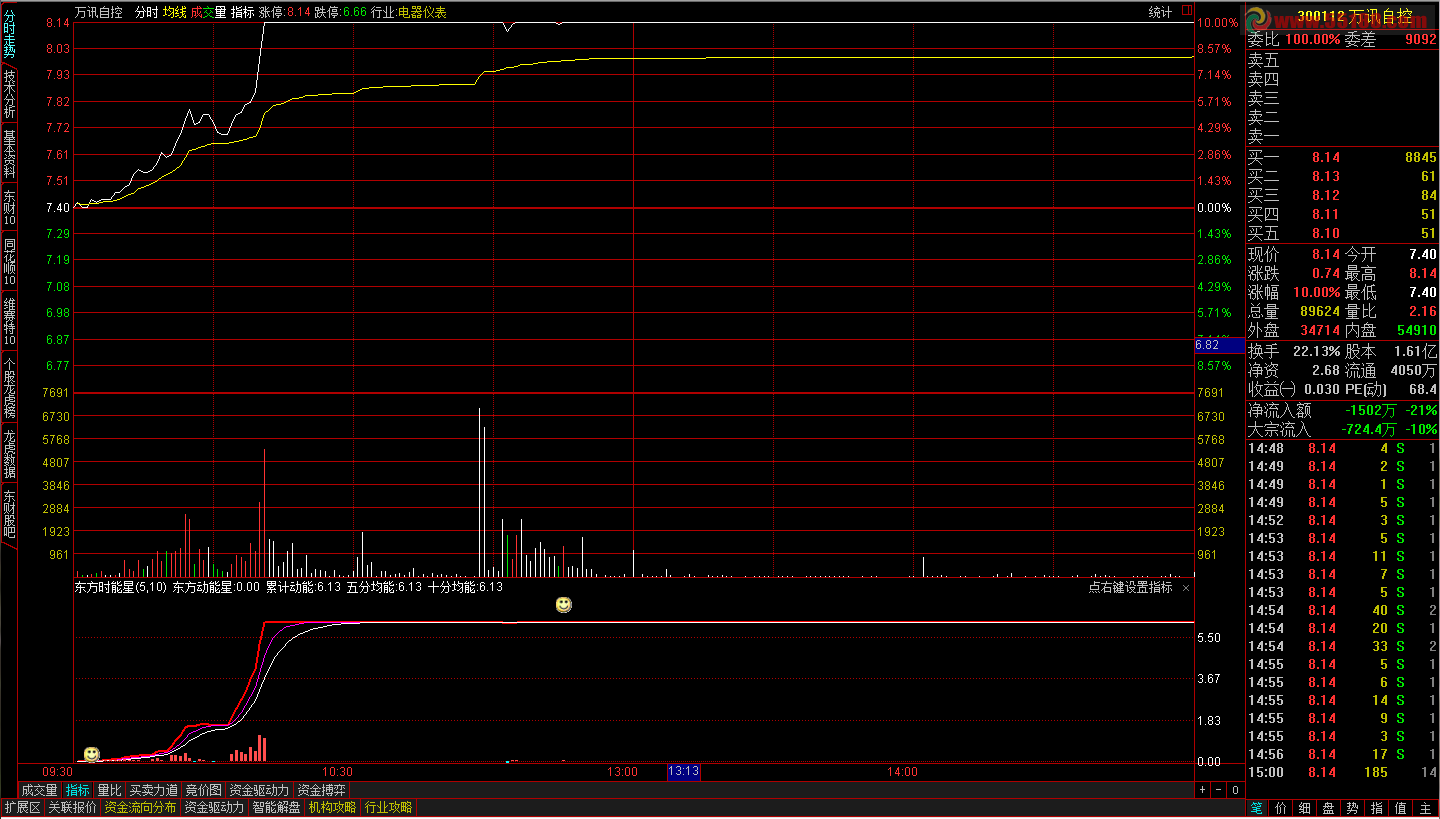Select the 东财10 sidebar tab
The height and width of the screenshot is (819, 1440).
tap(9, 209)
